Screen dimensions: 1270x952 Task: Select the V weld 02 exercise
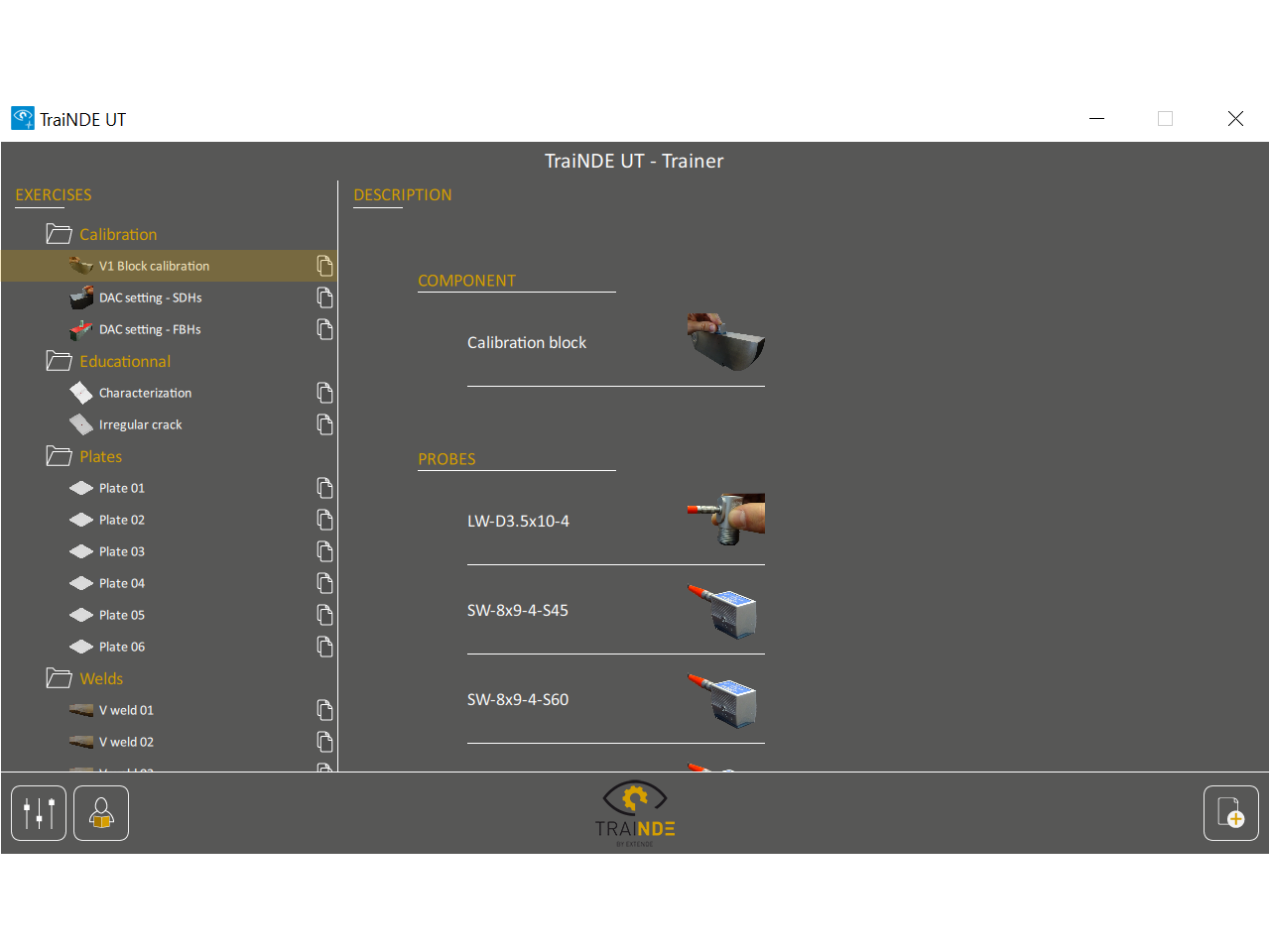[x=169, y=742]
